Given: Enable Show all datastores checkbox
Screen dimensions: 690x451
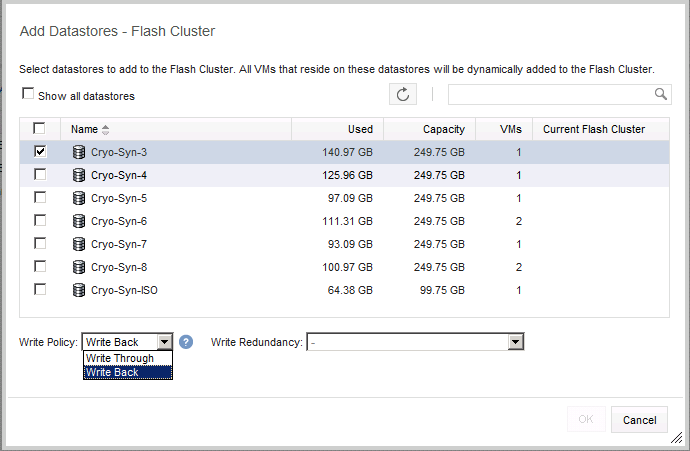Looking at the screenshot, I should (x=28, y=94).
